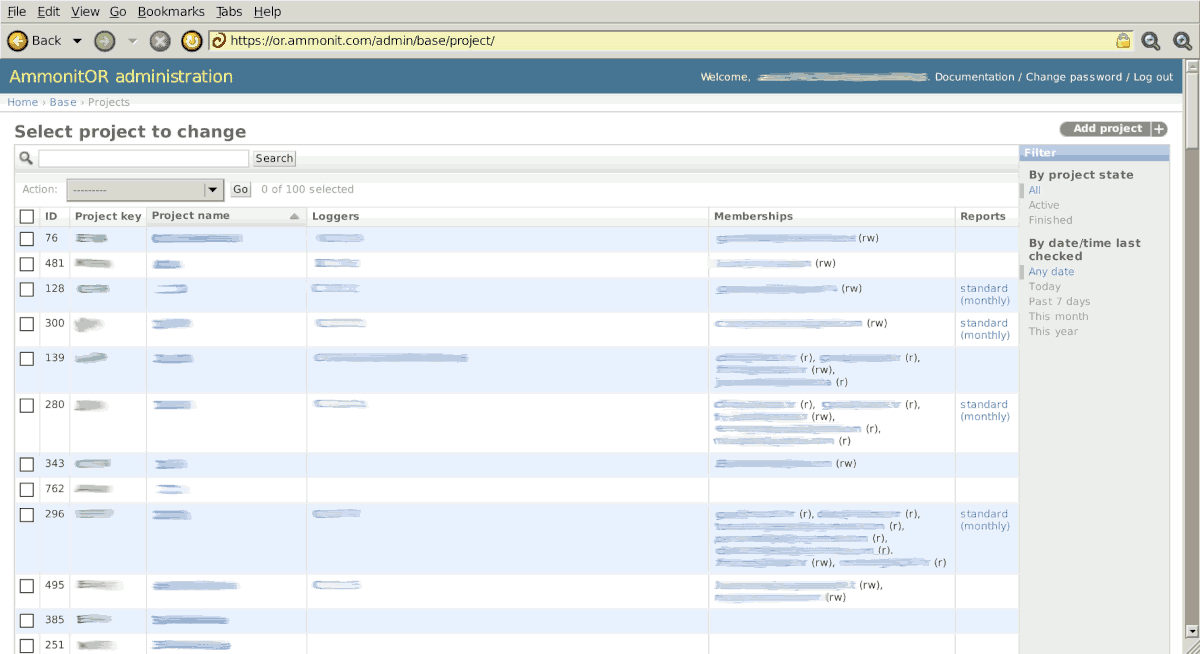Click the Back navigation icon
The image size is (1200, 654).
20,41
